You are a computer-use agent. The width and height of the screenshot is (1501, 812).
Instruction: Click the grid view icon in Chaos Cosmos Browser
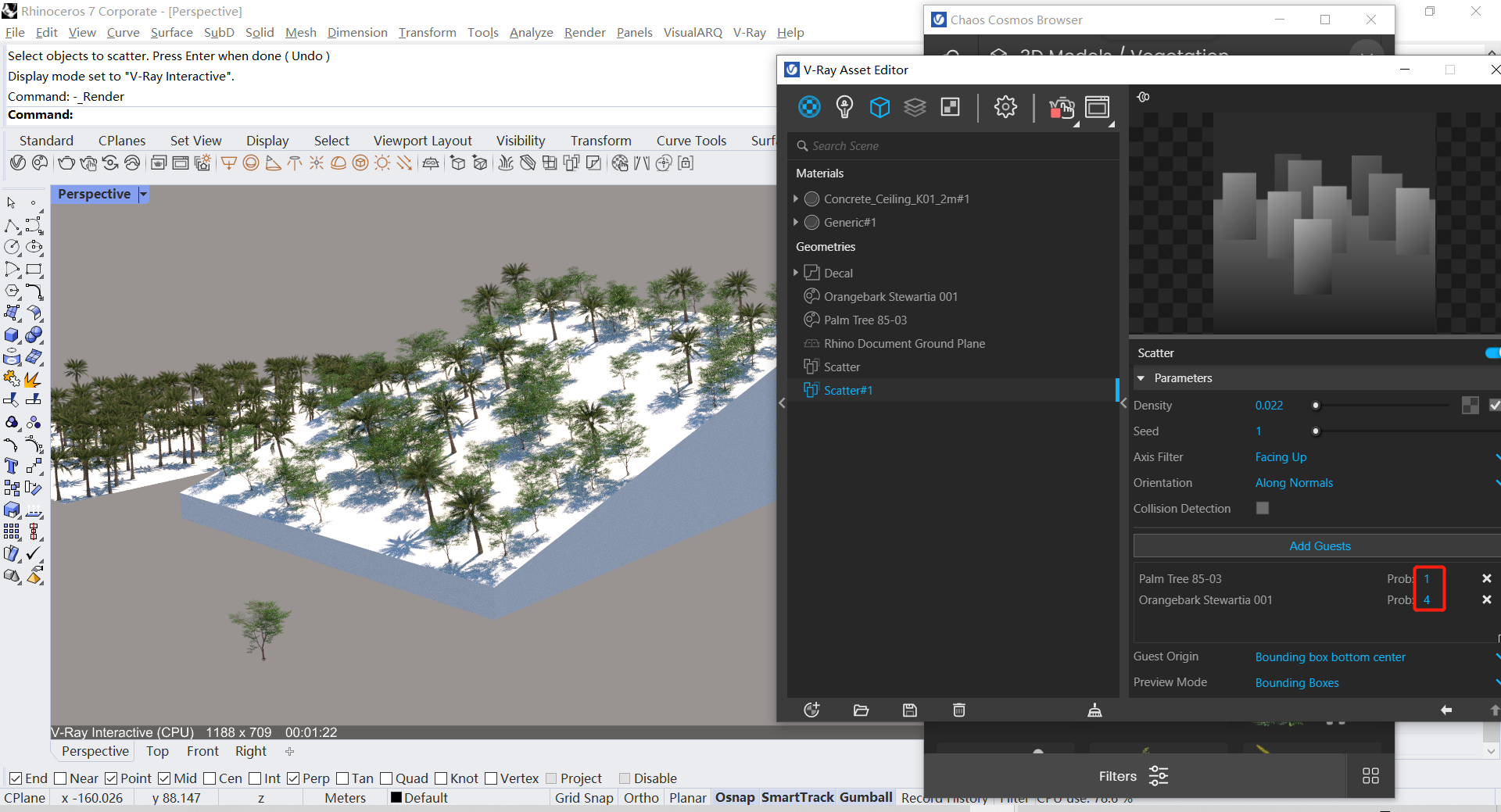[1370, 775]
